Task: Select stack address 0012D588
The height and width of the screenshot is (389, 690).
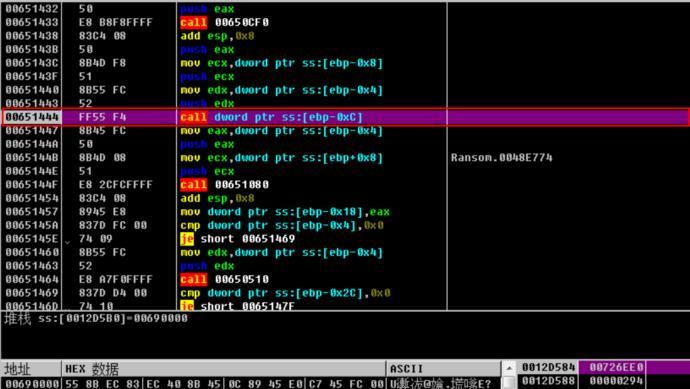Action: (x=548, y=381)
